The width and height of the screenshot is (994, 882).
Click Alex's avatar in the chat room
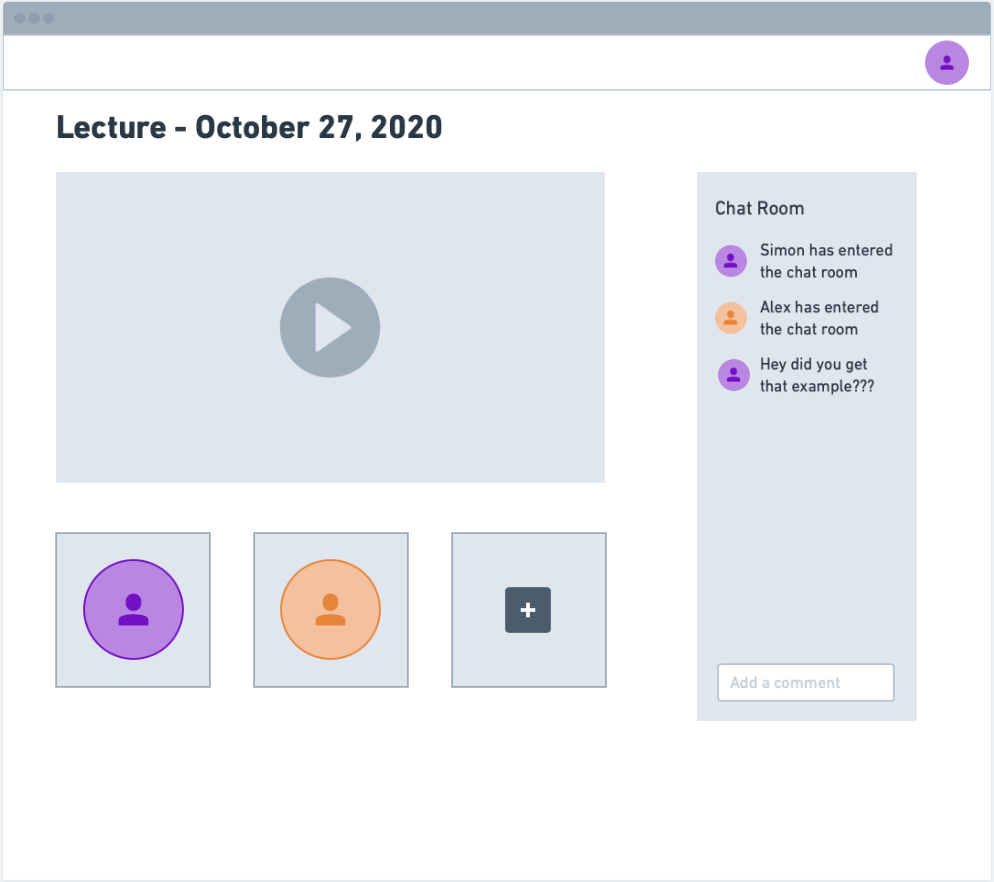click(731, 317)
